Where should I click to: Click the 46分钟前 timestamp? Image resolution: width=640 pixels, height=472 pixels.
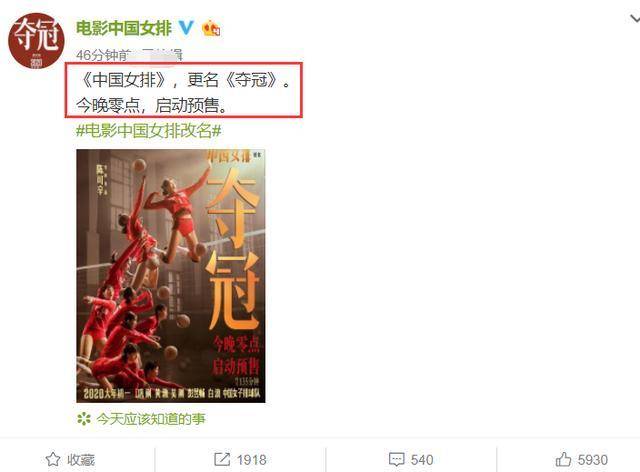104,55
